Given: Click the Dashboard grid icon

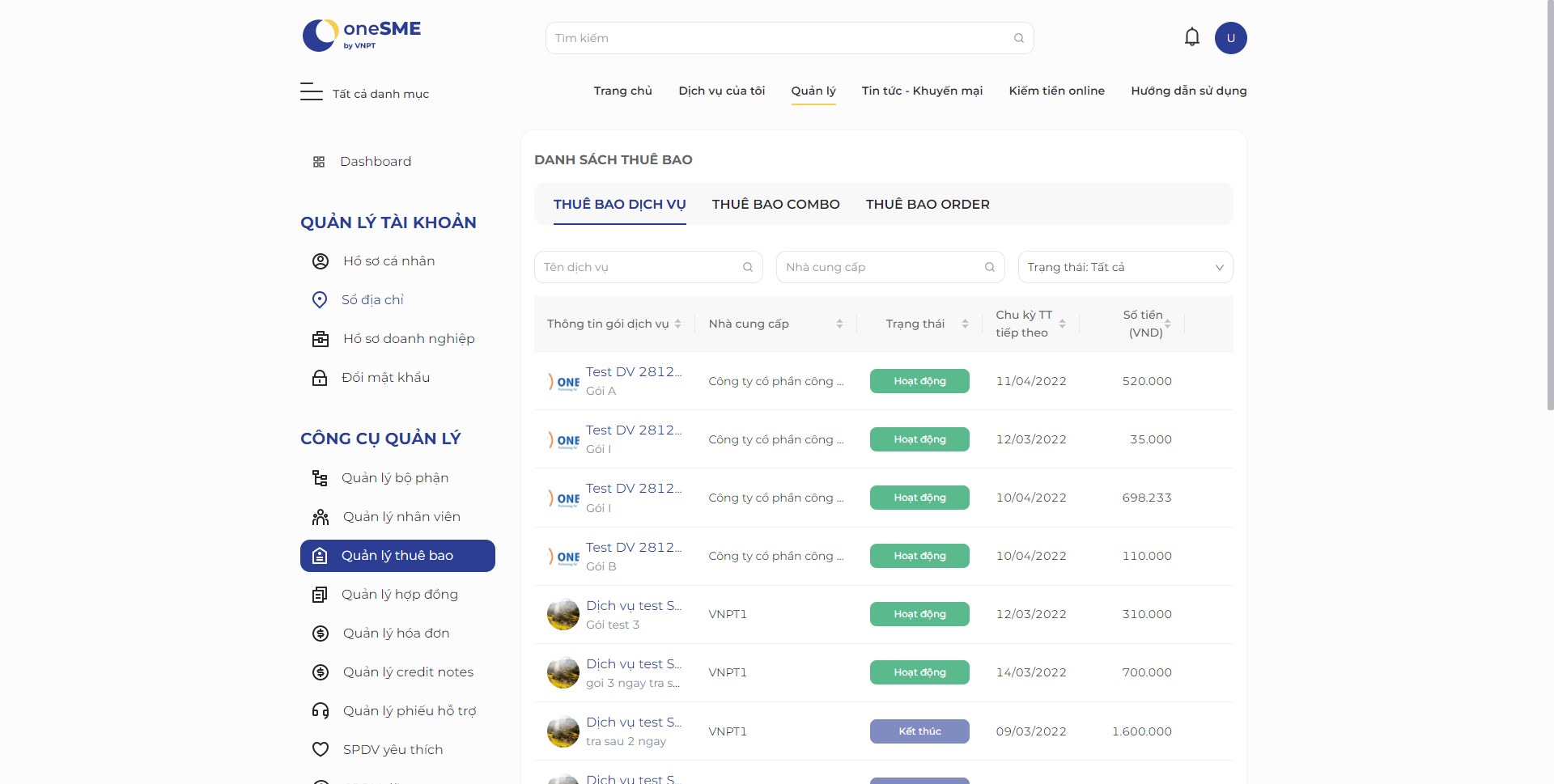Looking at the screenshot, I should click(319, 162).
